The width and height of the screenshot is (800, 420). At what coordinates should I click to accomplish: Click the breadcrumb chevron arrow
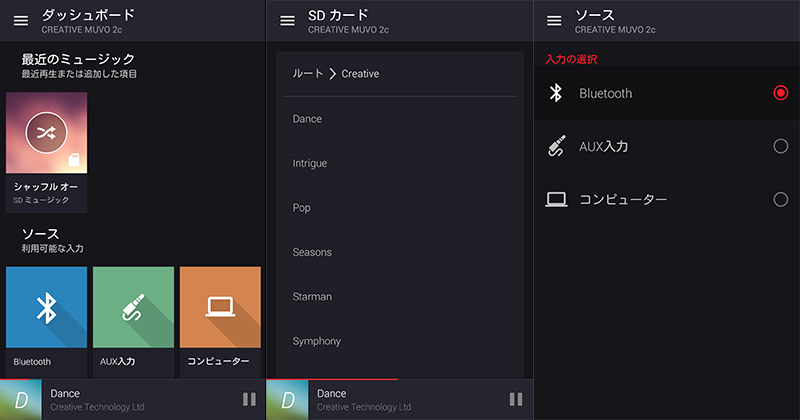tap(333, 74)
